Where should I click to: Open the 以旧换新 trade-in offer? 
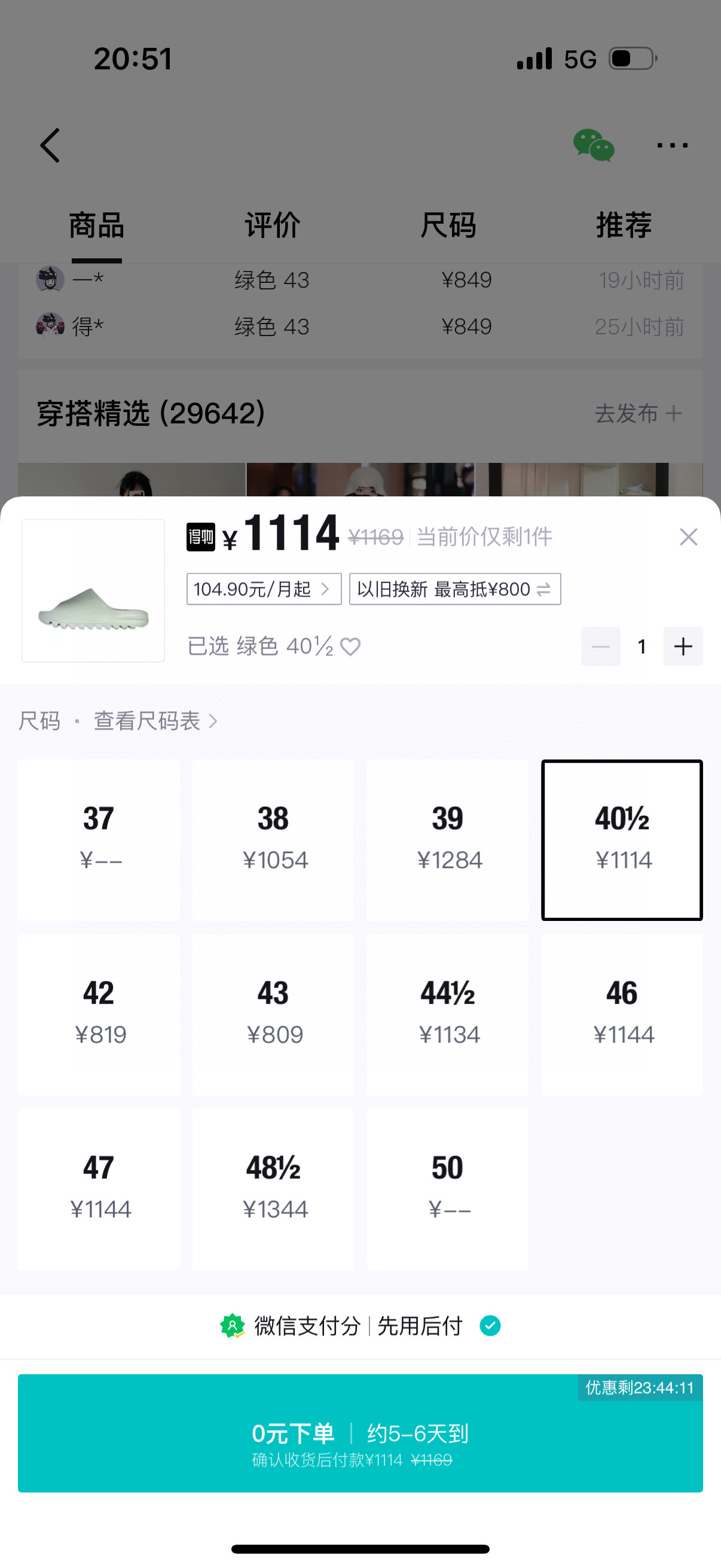454,589
